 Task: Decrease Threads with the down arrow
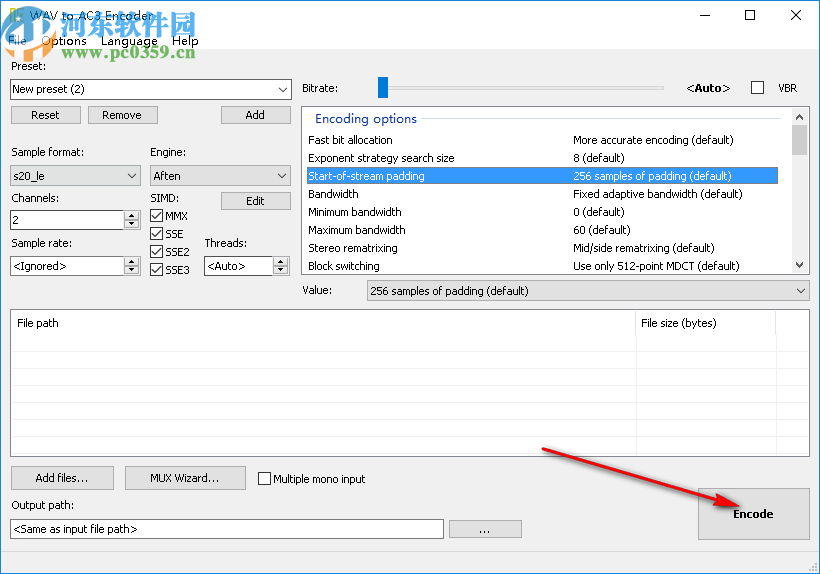click(281, 271)
